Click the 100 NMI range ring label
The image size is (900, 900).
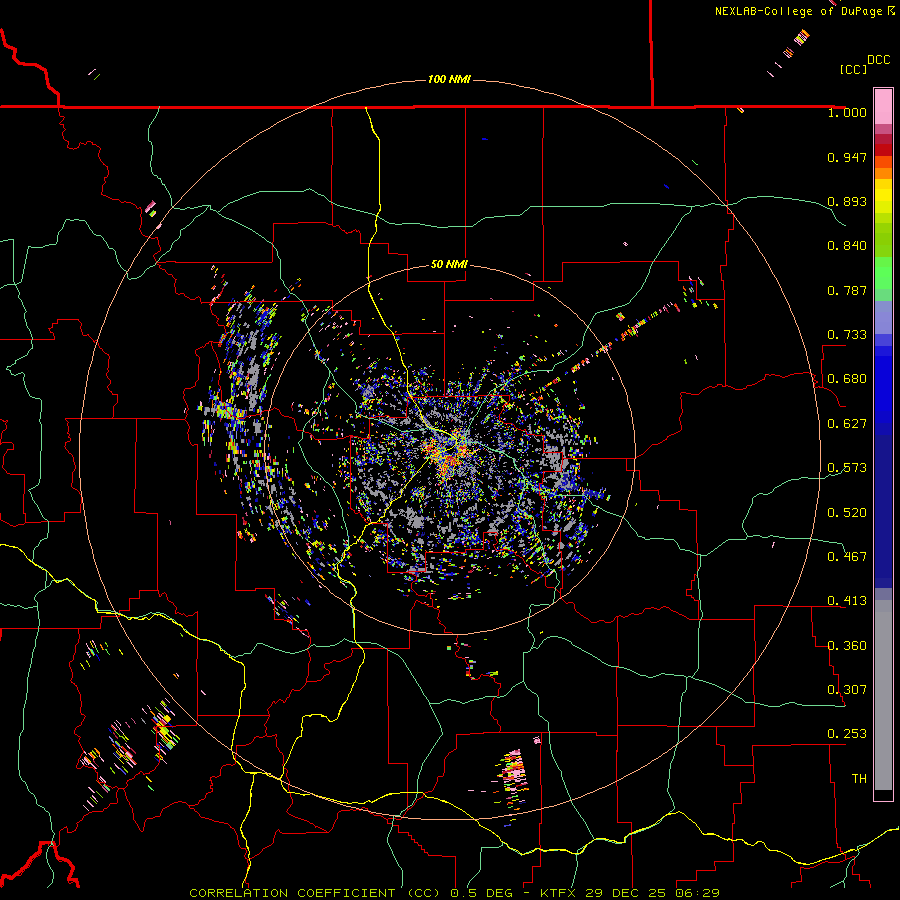449,79
